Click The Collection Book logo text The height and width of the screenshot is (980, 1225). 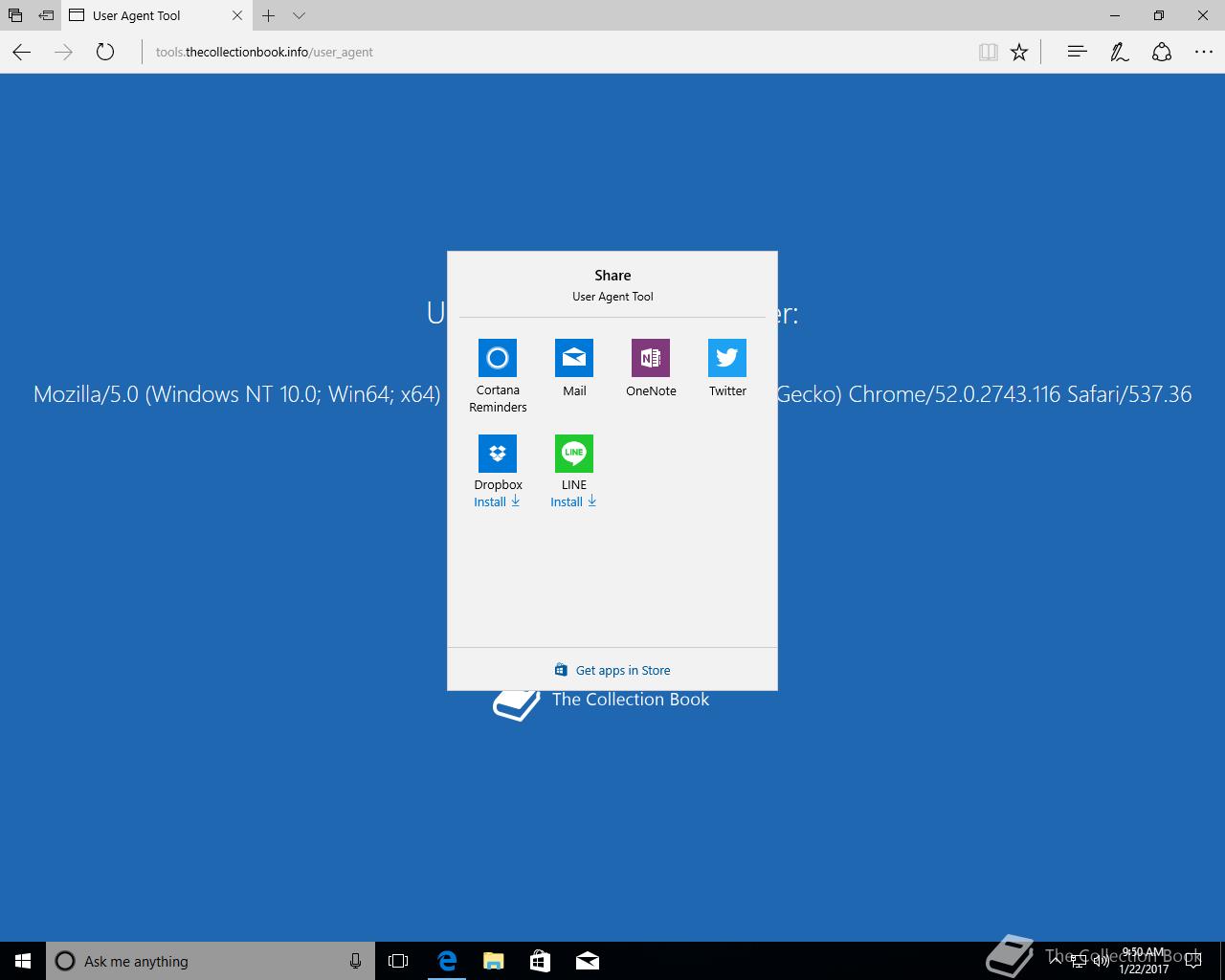[x=631, y=700]
